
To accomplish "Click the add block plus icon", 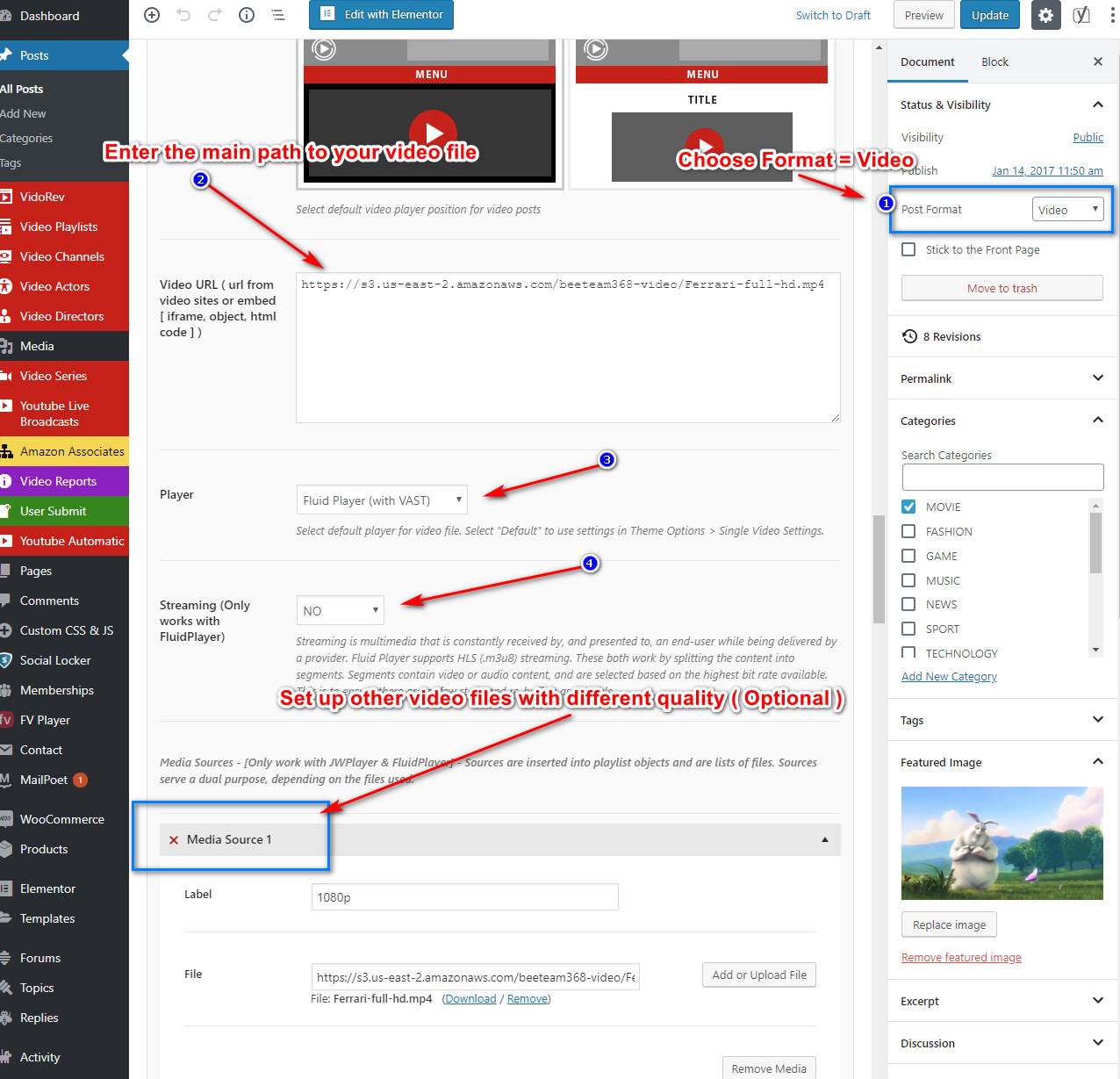I will 152,15.
